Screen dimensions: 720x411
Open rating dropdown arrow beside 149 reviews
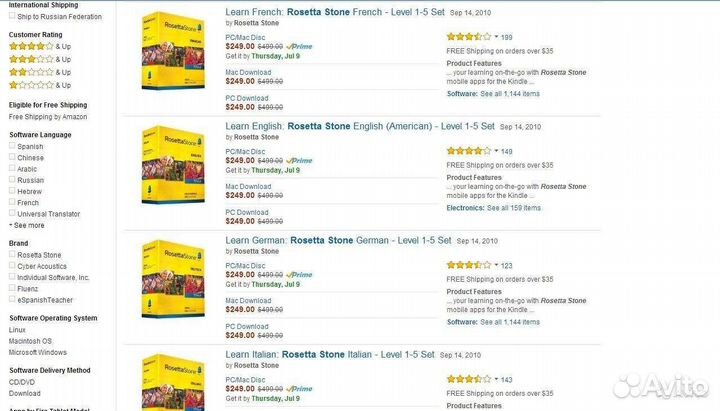(x=496, y=151)
